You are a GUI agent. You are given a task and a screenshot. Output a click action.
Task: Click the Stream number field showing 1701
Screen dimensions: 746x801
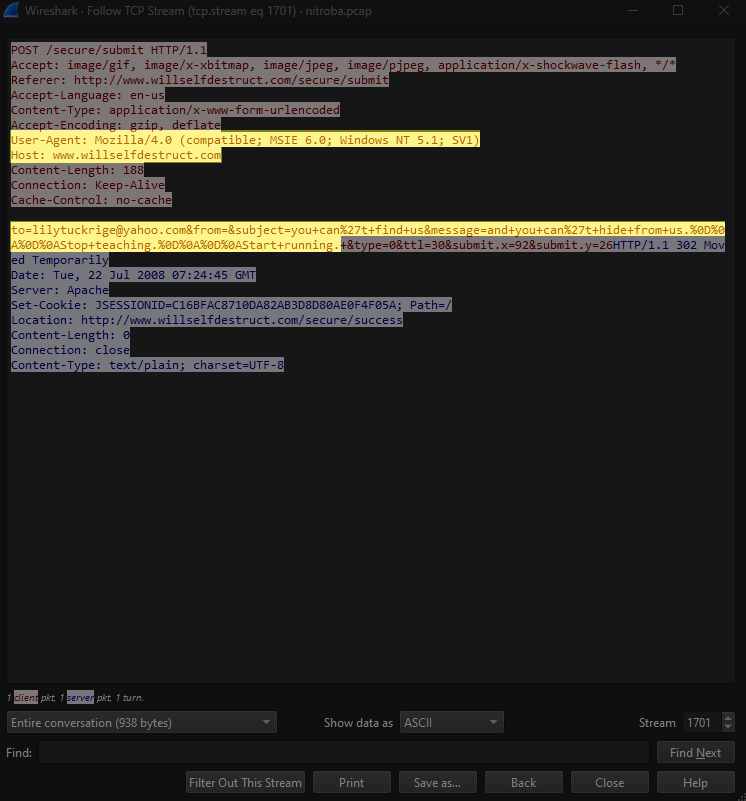tap(700, 722)
